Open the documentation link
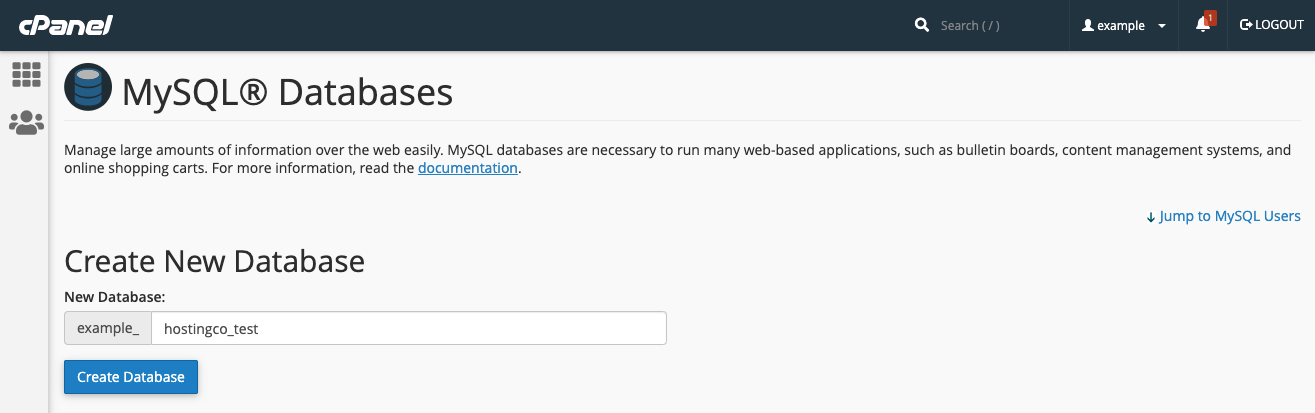Image resolution: width=1315 pixels, height=413 pixels. 468,168
